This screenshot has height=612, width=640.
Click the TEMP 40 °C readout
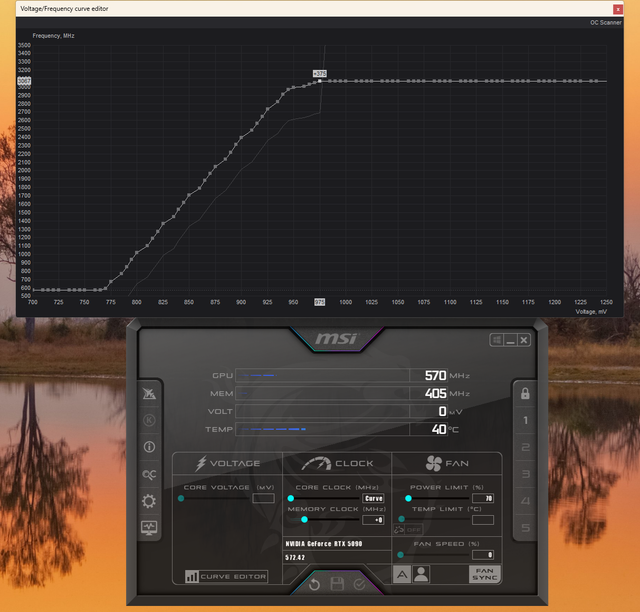(x=439, y=429)
